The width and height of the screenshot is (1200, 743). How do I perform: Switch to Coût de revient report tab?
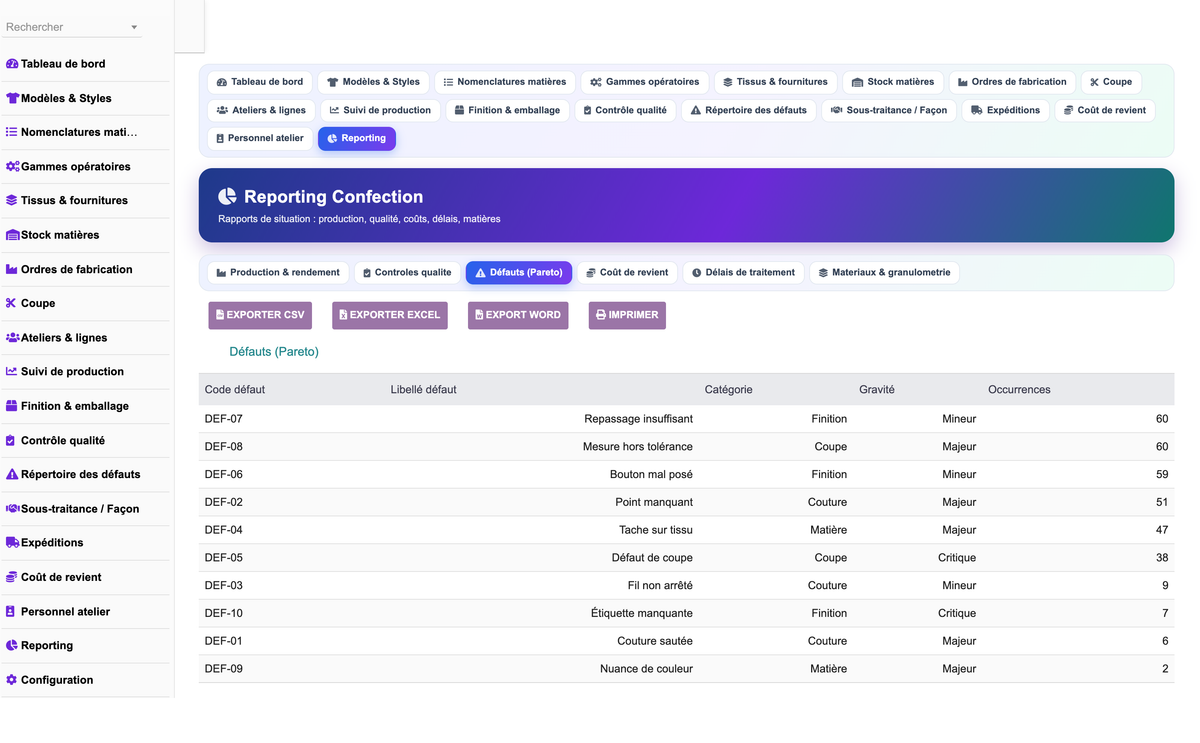tap(627, 272)
